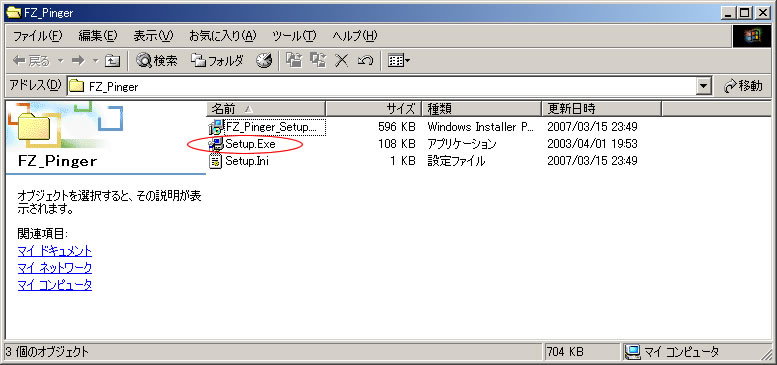The width and height of the screenshot is (777, 365).
Task: Open the お気に入り(A) menu
Action: coord(222,36)
